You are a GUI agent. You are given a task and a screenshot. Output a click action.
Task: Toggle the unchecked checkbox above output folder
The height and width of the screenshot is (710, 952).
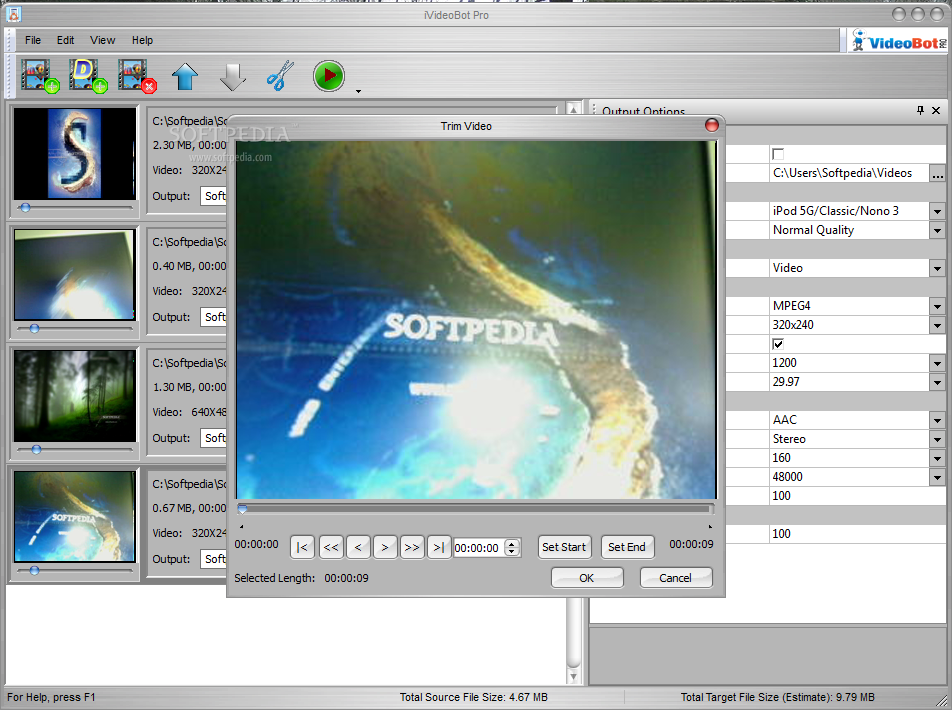point(778,154)
